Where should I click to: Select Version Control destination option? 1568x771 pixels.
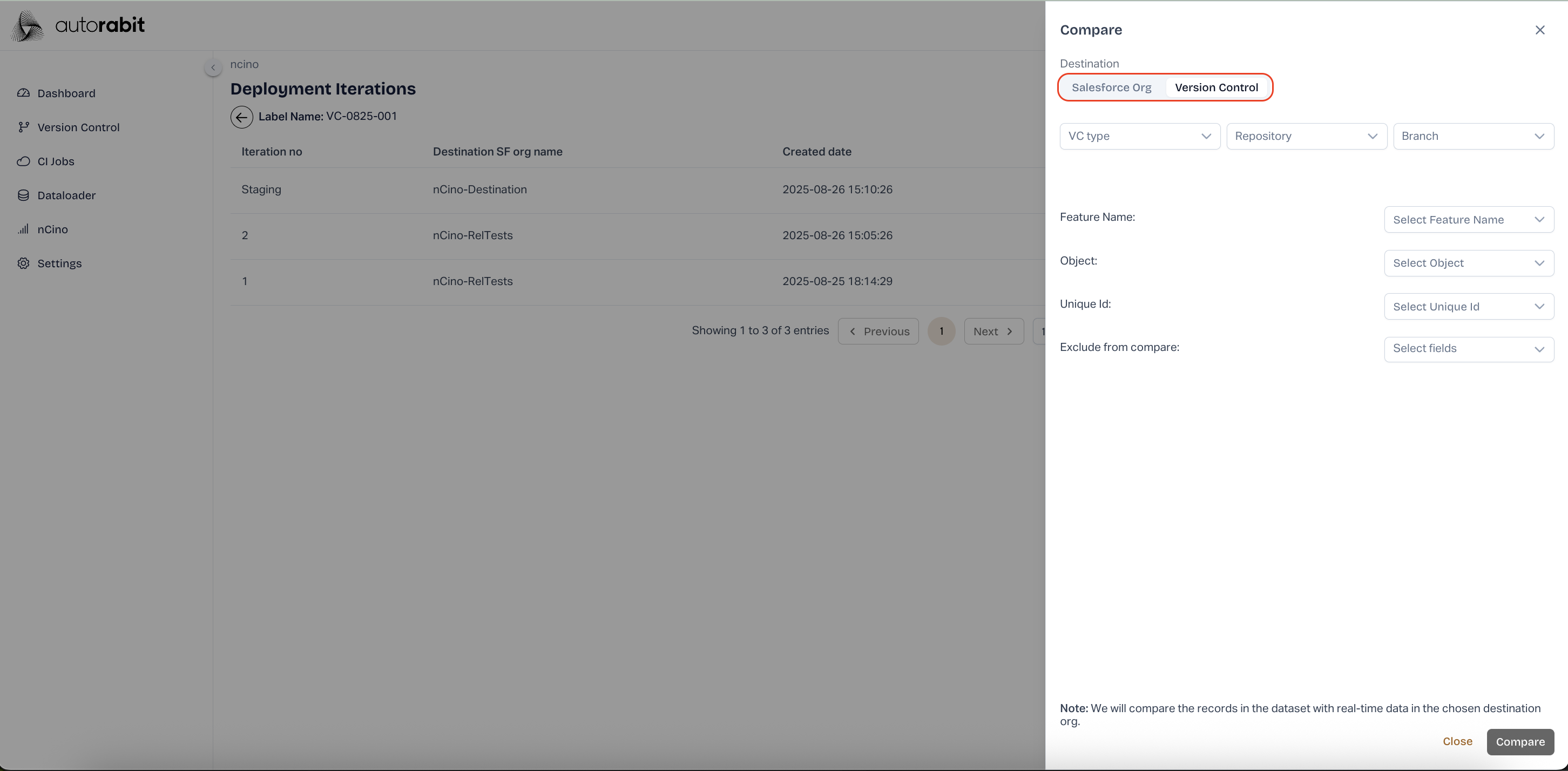(x=1215, y=87)
